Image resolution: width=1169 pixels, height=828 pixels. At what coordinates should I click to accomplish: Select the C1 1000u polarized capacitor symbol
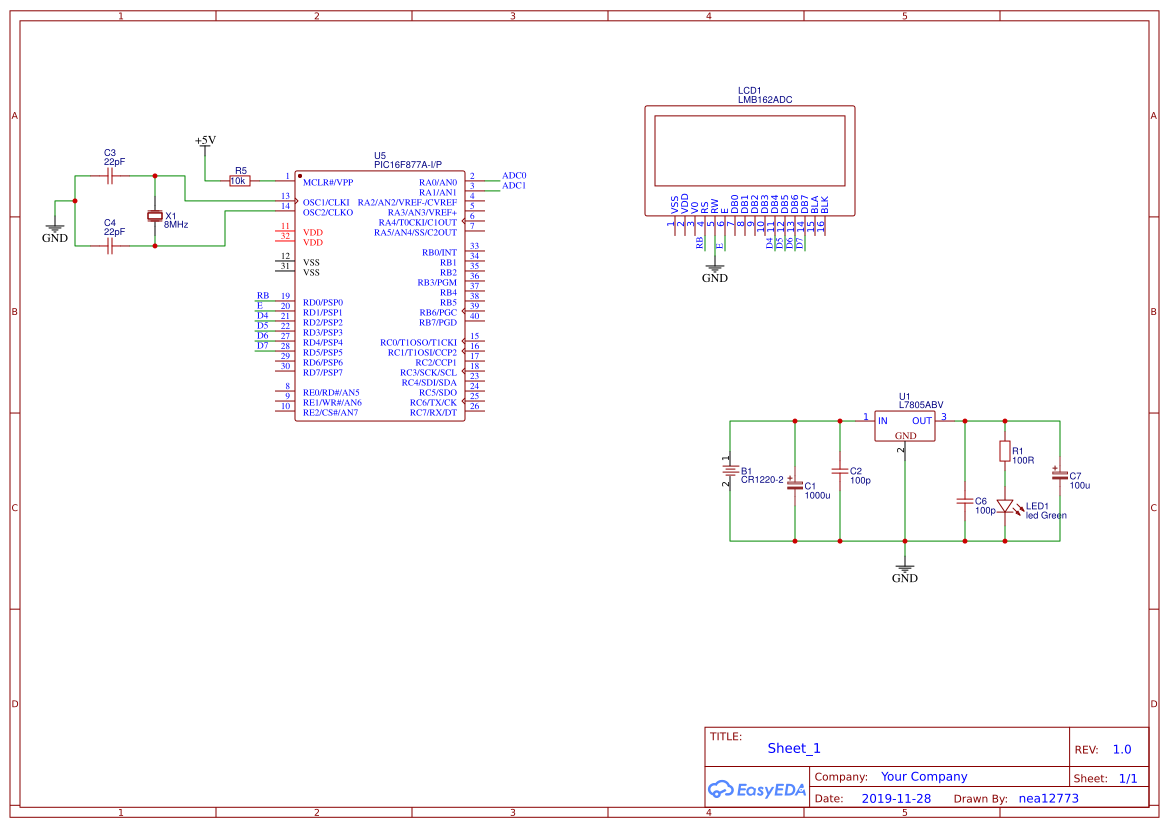(795, 484)
